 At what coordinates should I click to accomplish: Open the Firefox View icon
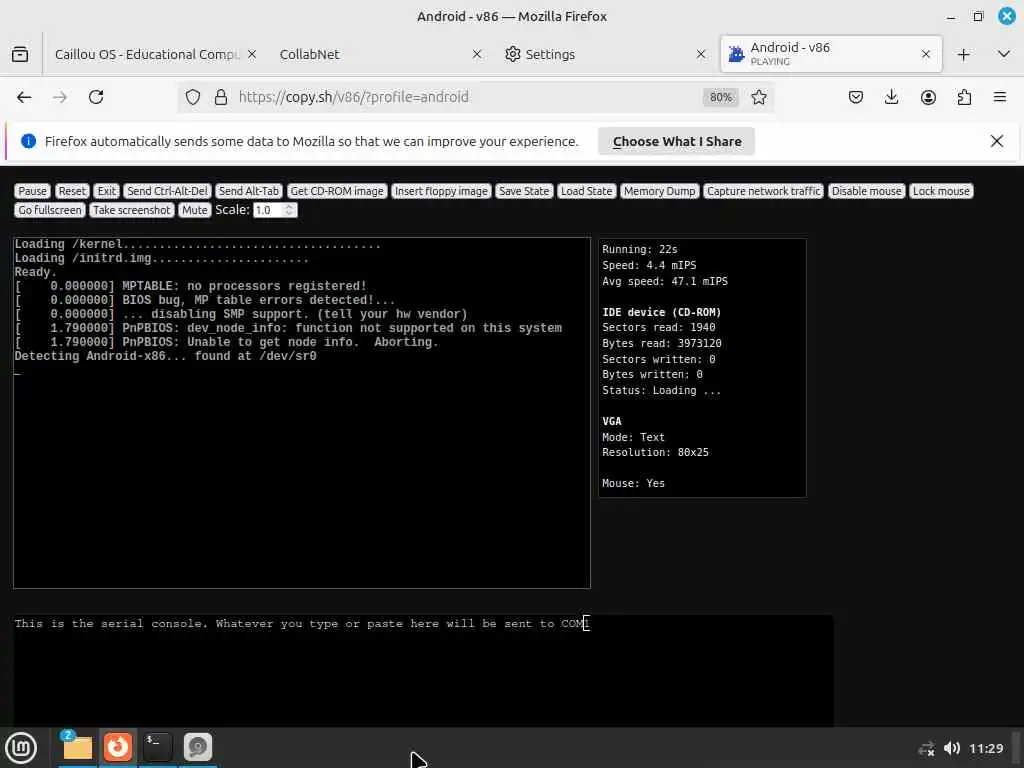[20, 54]
